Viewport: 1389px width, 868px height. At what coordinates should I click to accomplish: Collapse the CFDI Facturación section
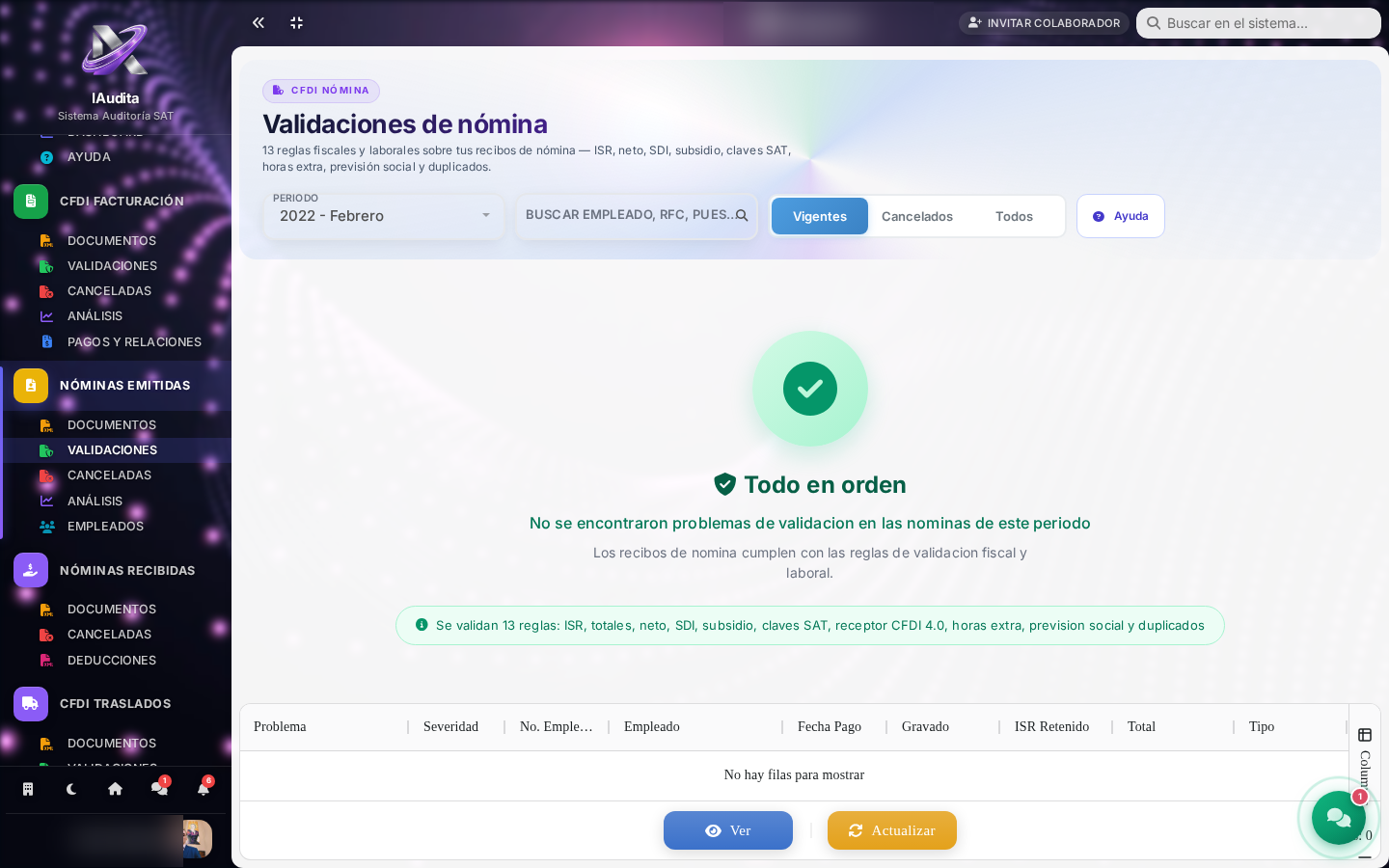(x=116, y=202)
